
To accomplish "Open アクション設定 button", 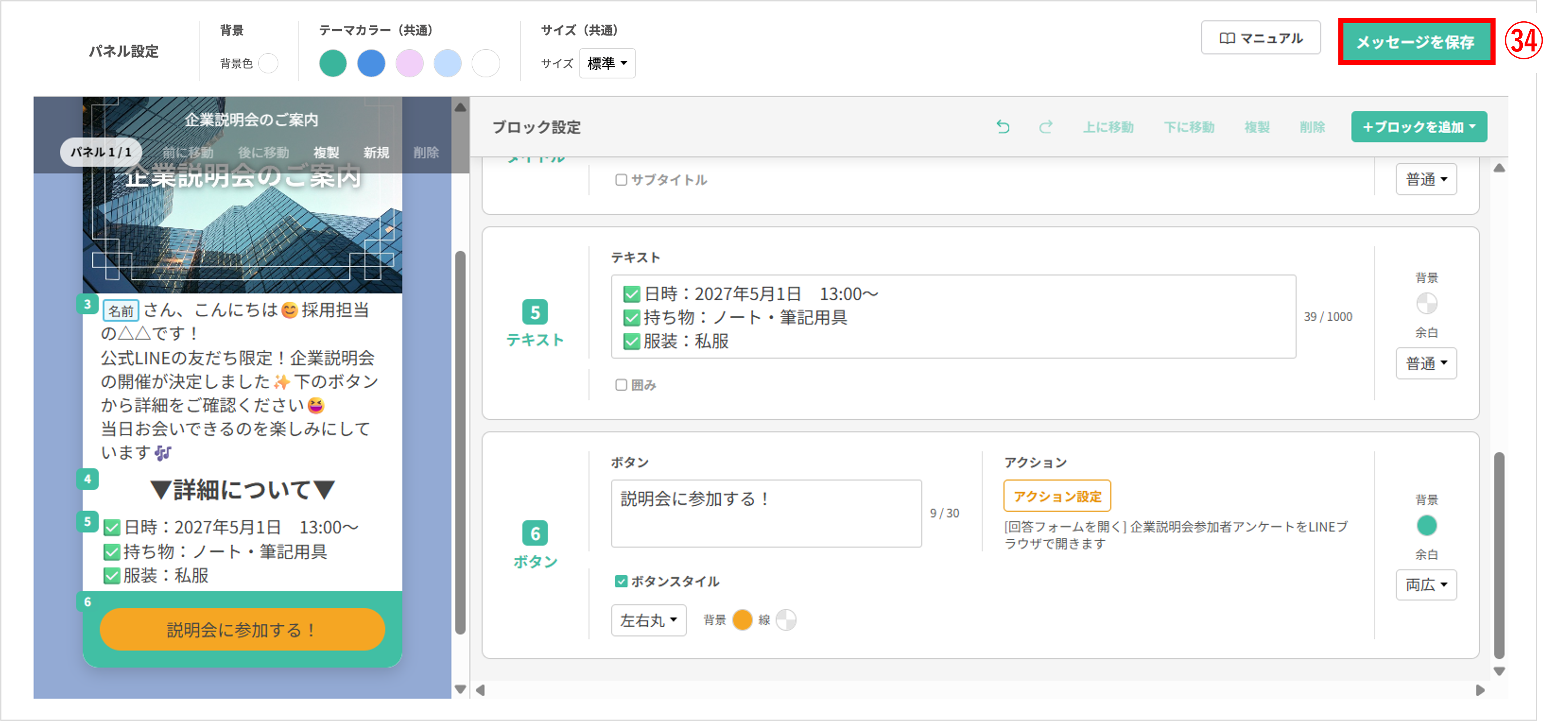I will point(1057,496).
